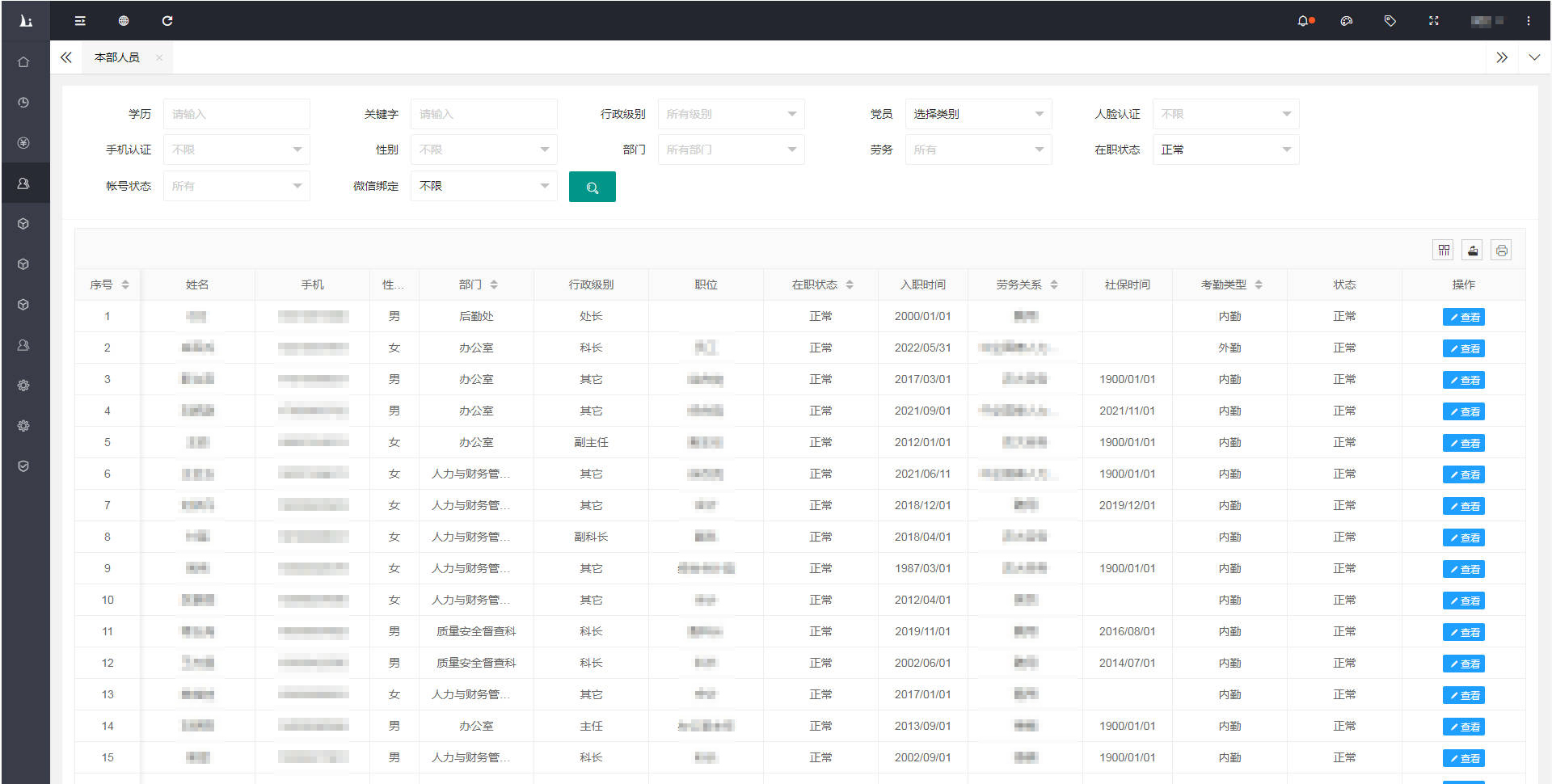Viewport: 1552px width, 784px height.
Task: Open the theme palette settings
Action: (1346, 21)
